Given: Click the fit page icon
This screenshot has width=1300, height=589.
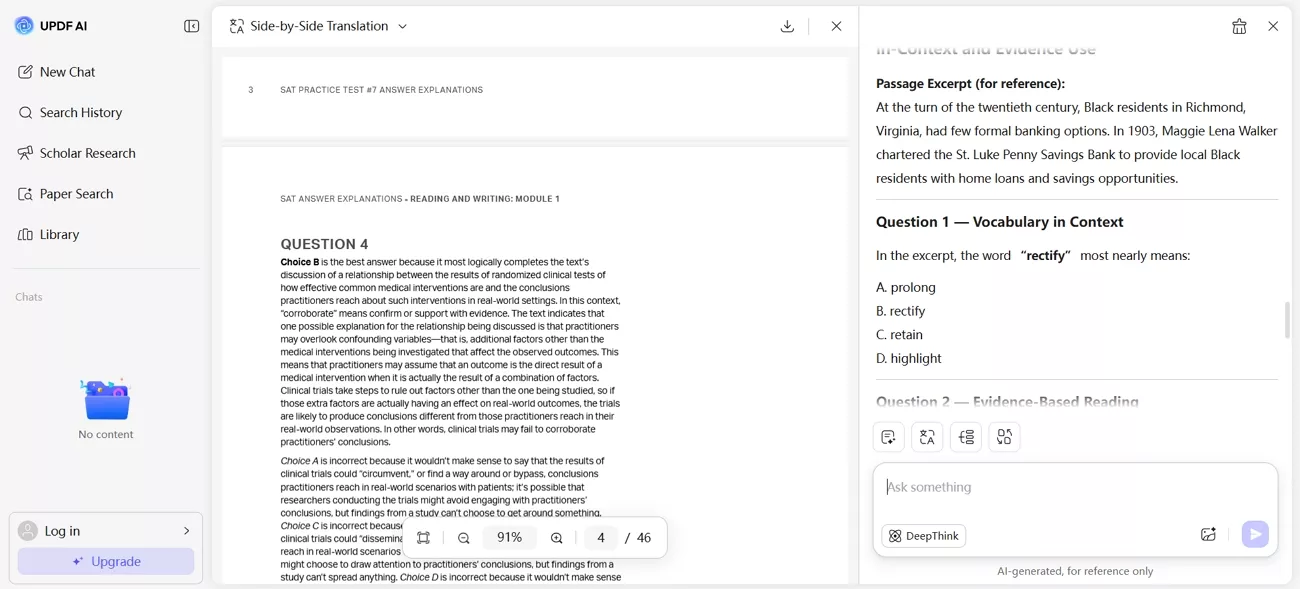Looking at the screenshot, I should click(x=424, y=538).
